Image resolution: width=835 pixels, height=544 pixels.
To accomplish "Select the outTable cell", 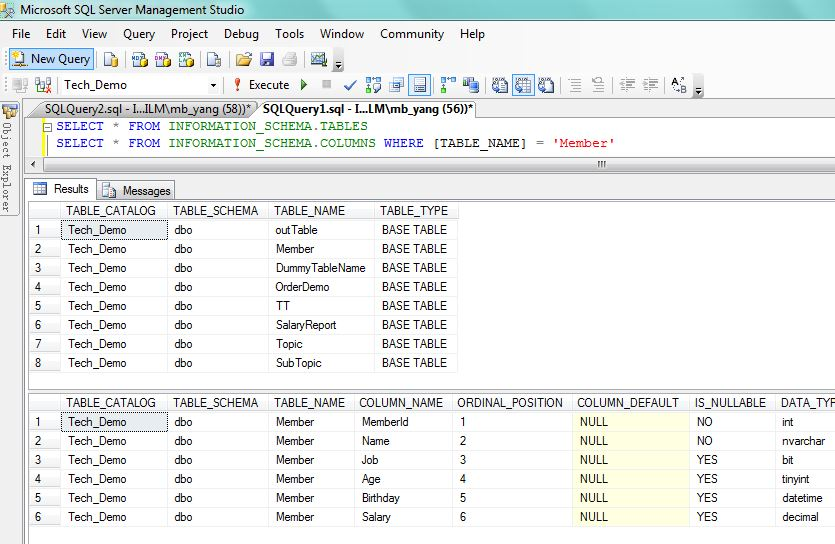I will (x=322, y=230).
